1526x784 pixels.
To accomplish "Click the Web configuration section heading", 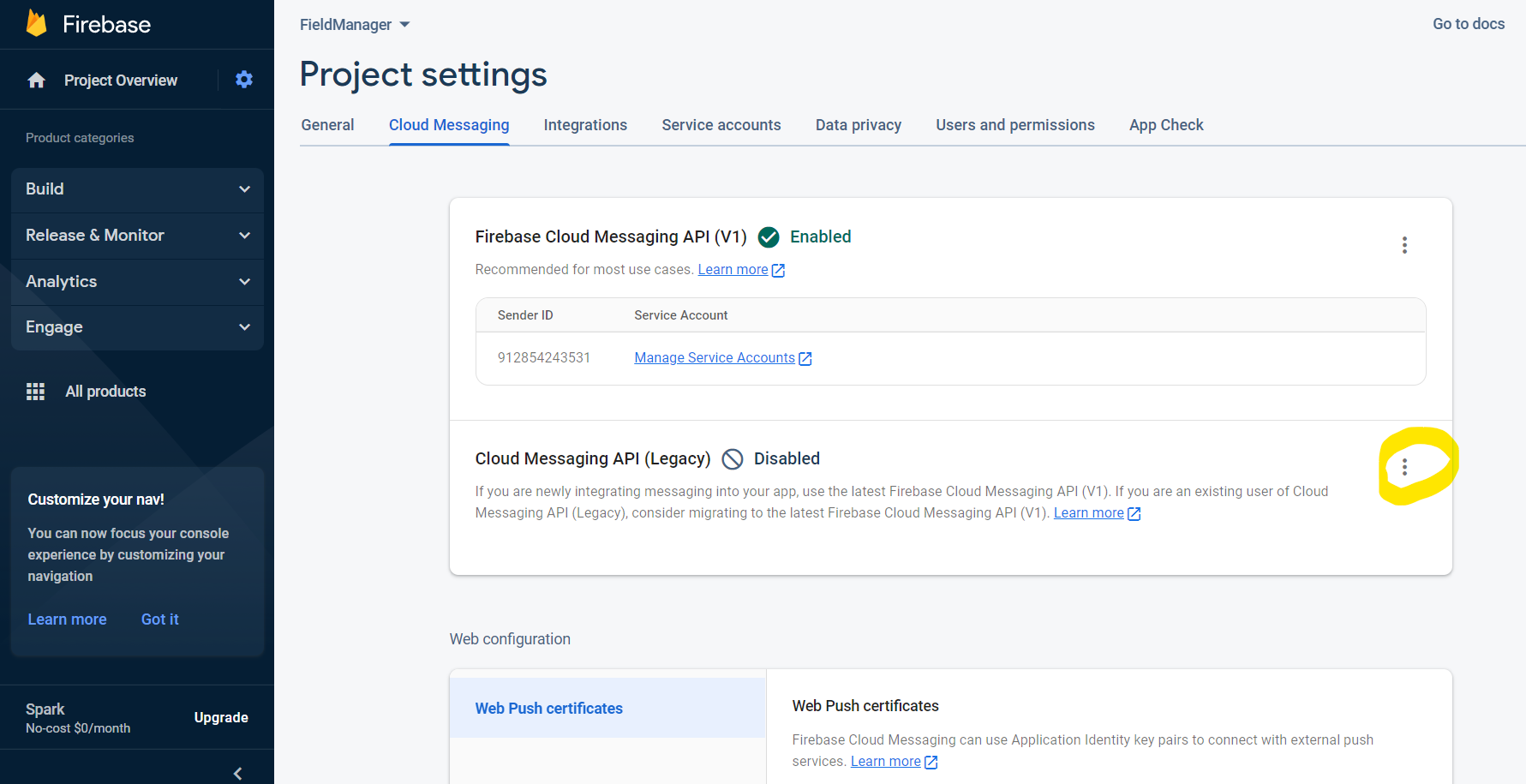I will (x=510, y=639).
